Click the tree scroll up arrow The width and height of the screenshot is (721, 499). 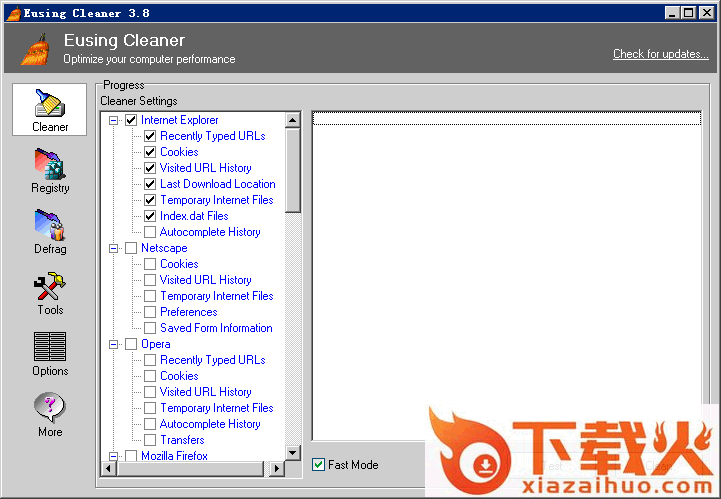pyautogui.click(x=292, y=120)
